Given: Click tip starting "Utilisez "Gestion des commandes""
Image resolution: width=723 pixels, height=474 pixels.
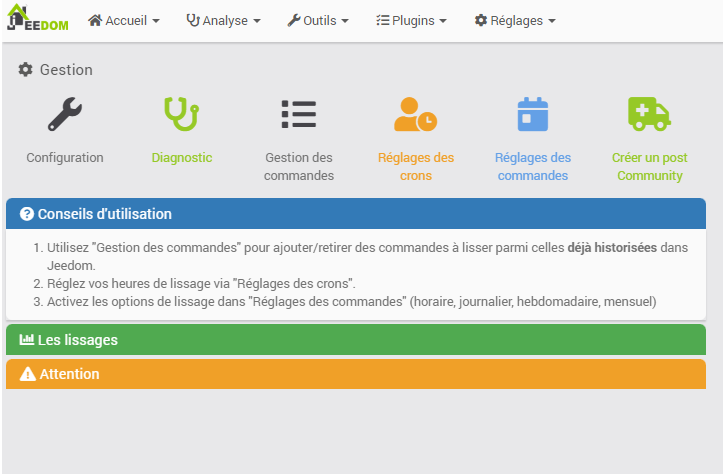Looking at the screenshot, I should 367,256.
